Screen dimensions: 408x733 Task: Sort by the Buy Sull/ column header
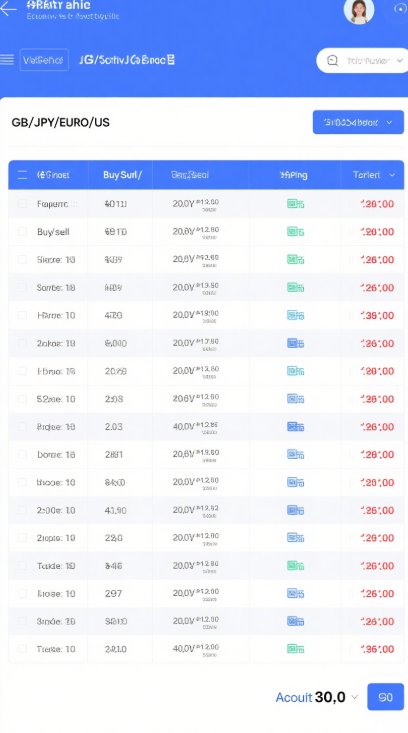coord(122,175)
